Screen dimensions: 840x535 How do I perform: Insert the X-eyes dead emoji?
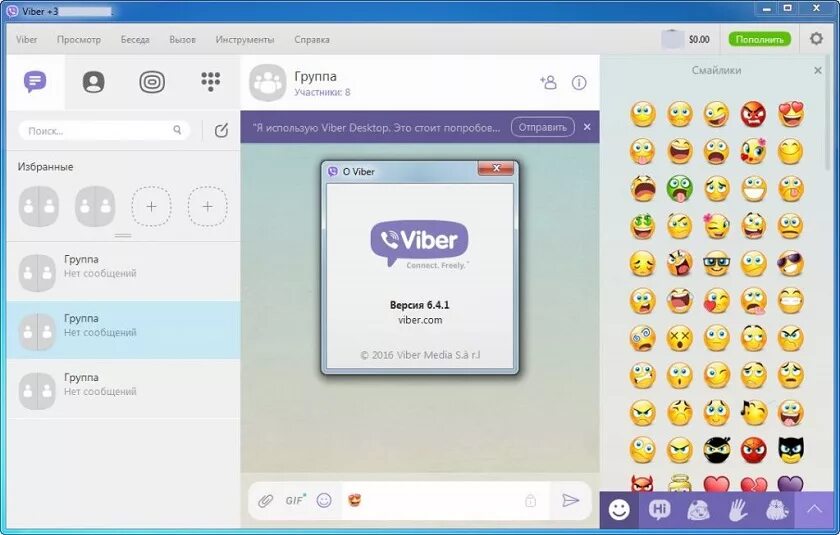tap(679, 338)
